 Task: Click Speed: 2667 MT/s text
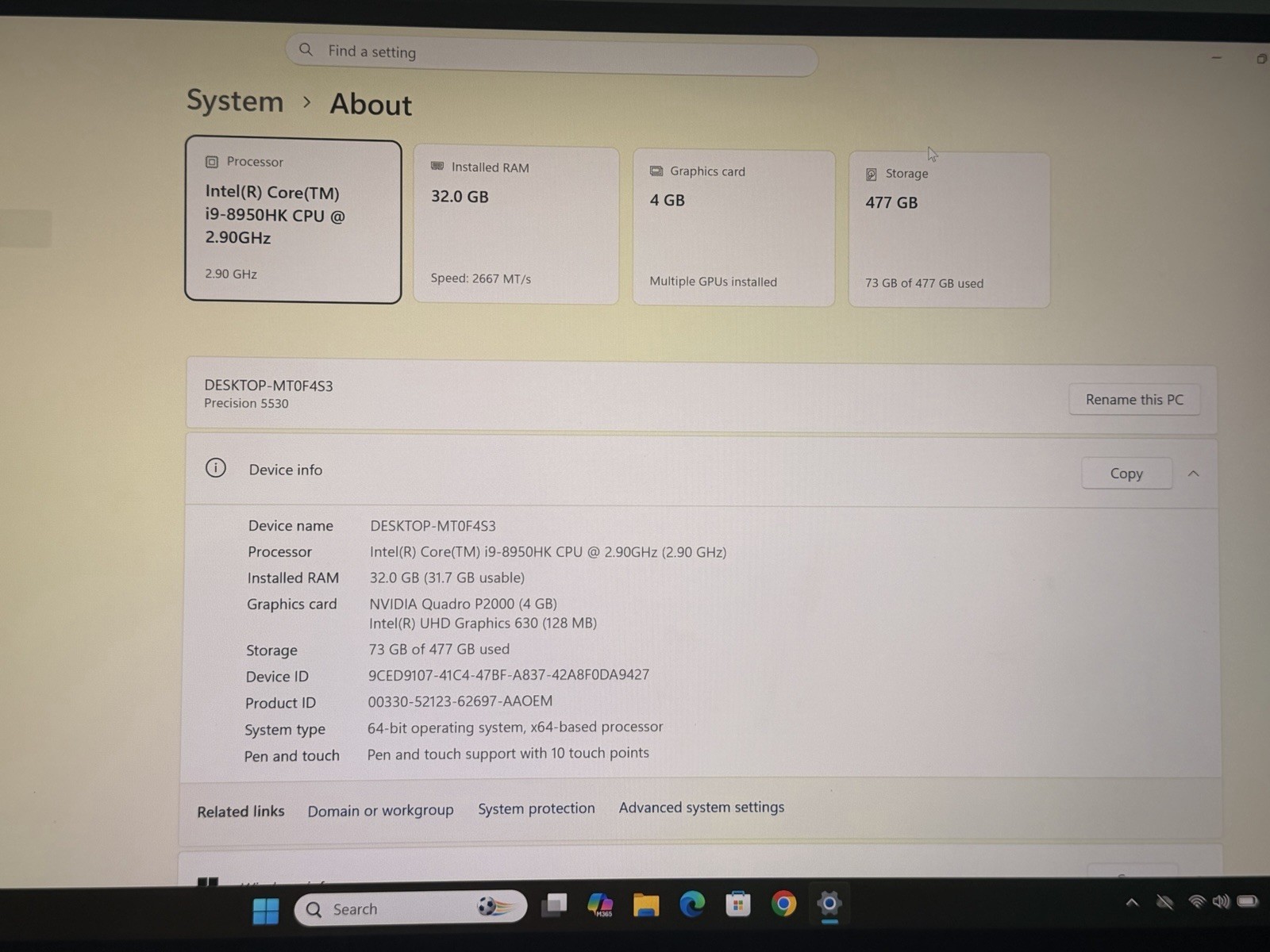480,278
